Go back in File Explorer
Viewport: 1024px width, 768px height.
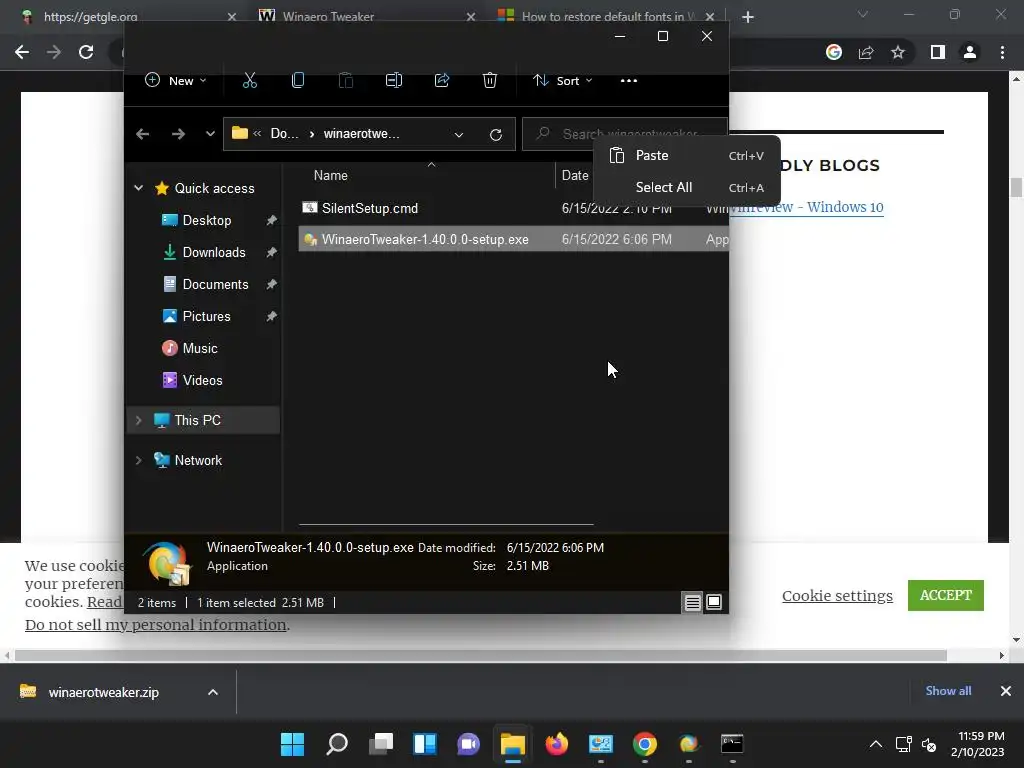point(142,134)
